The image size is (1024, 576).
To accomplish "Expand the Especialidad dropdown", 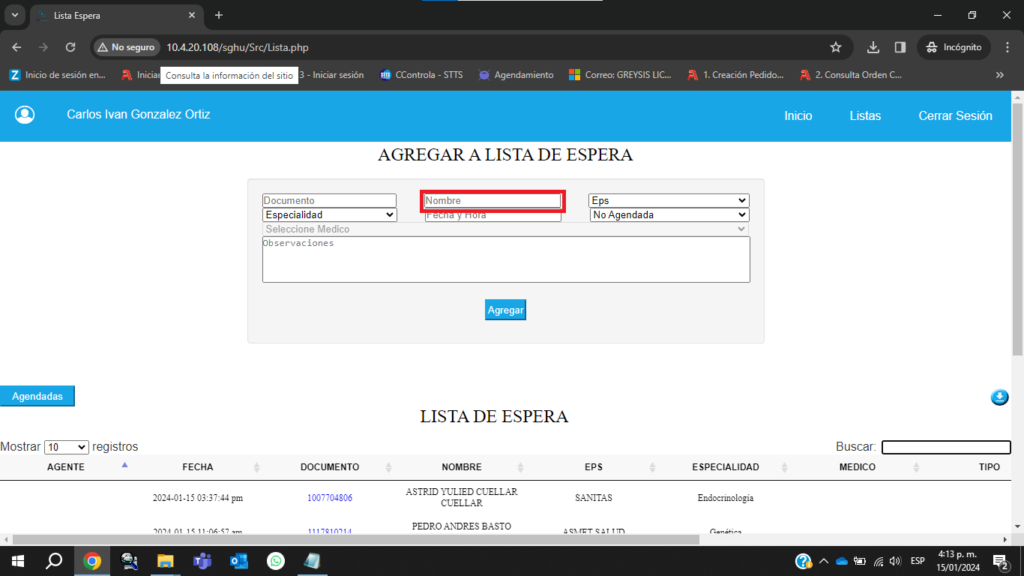I will click(329, 215).
